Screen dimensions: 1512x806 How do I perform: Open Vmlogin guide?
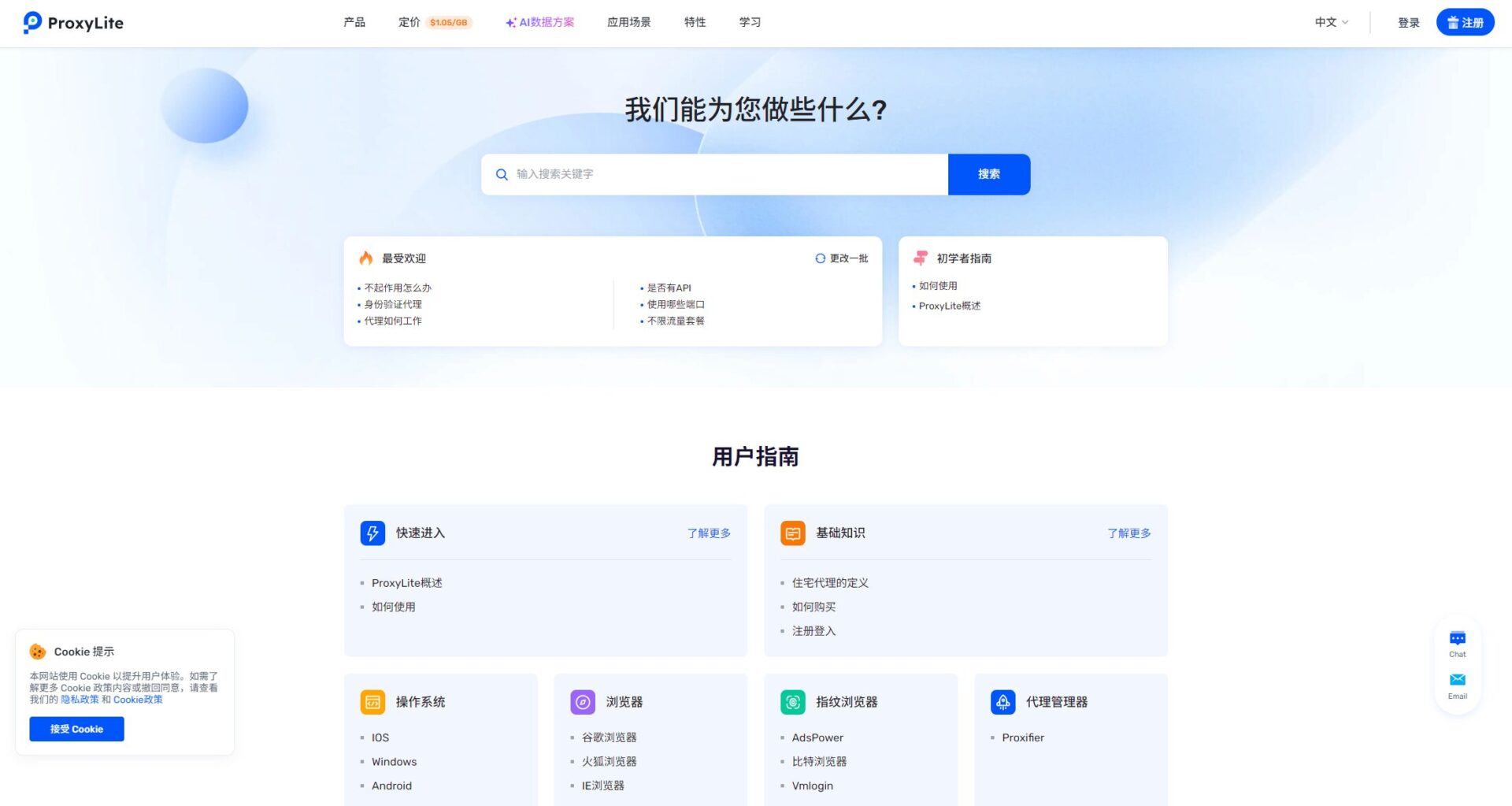pyautogui.click(x=813, y=786)
